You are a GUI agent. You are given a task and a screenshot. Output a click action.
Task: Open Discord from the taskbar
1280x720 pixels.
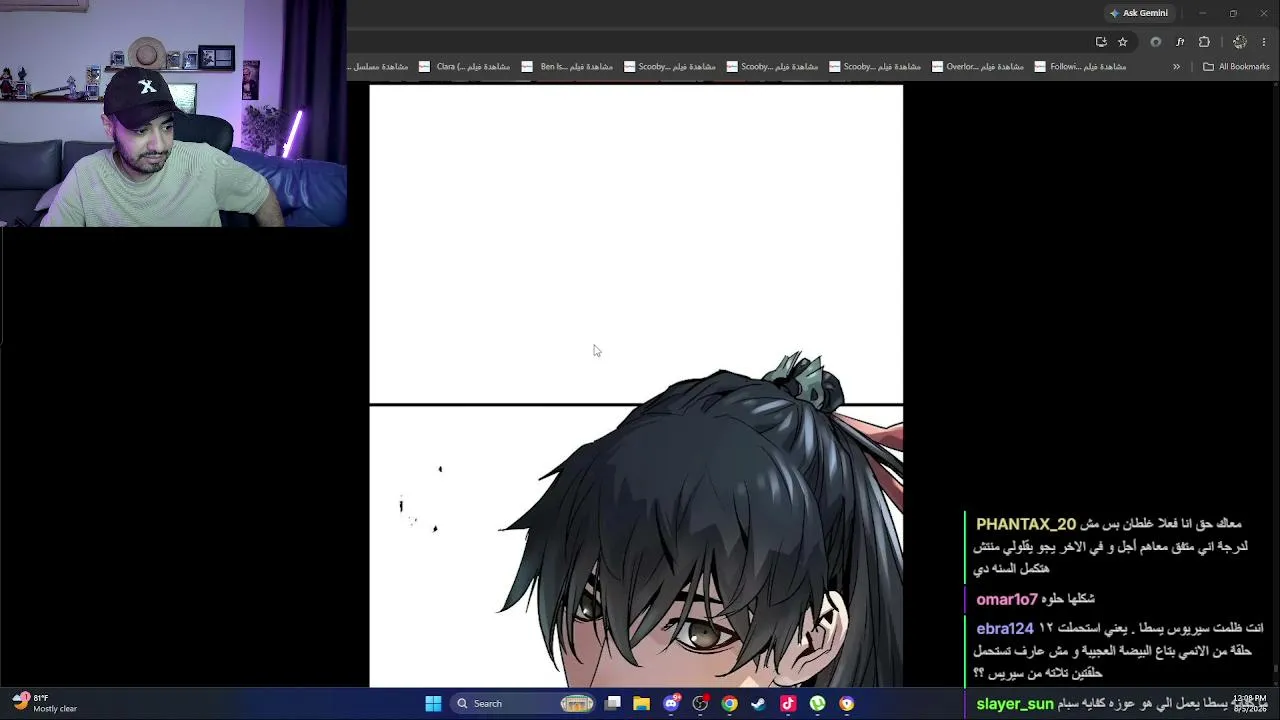671,704
